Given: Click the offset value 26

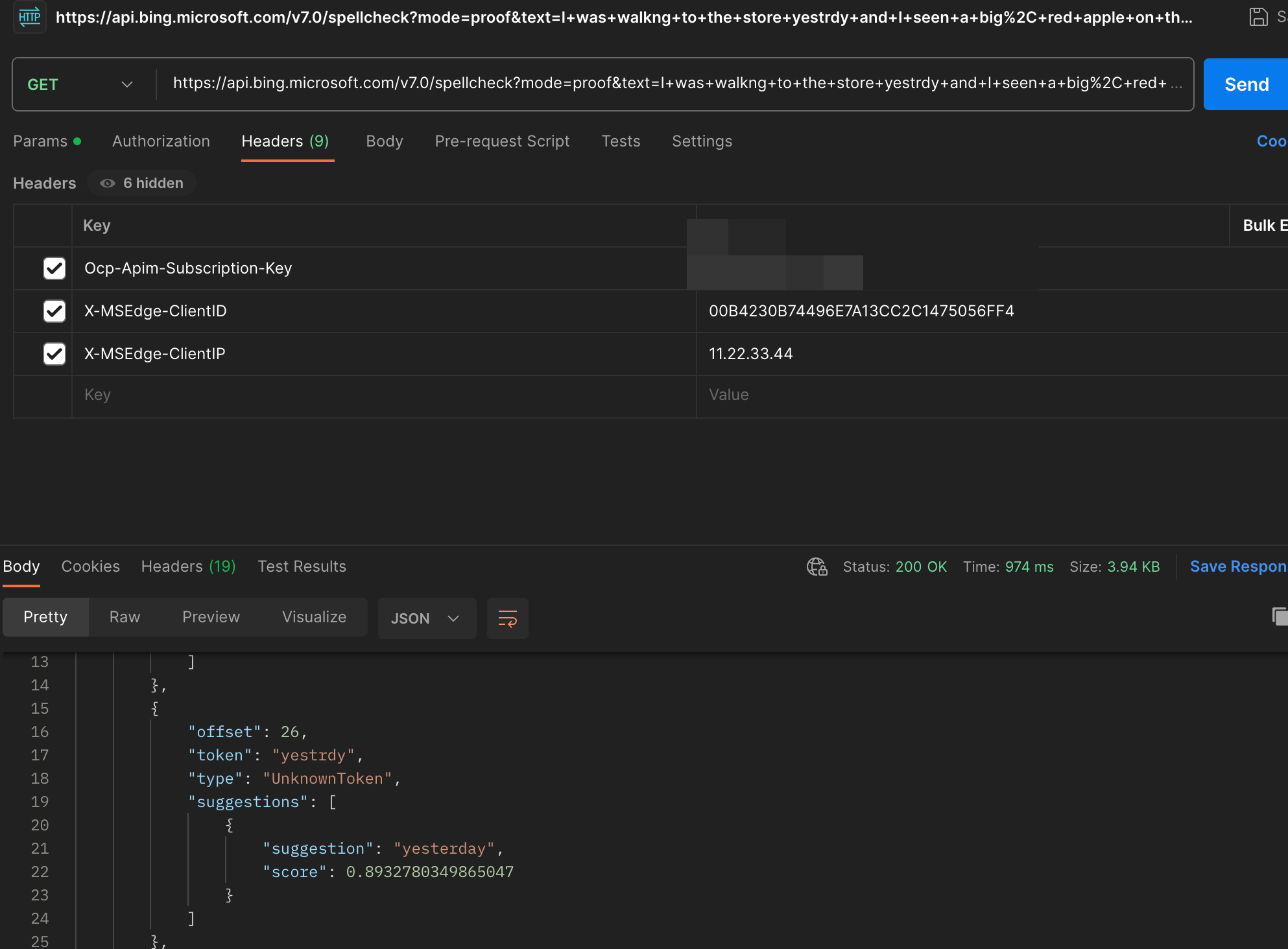Looking at the screenshot, I should pos(290,732).
